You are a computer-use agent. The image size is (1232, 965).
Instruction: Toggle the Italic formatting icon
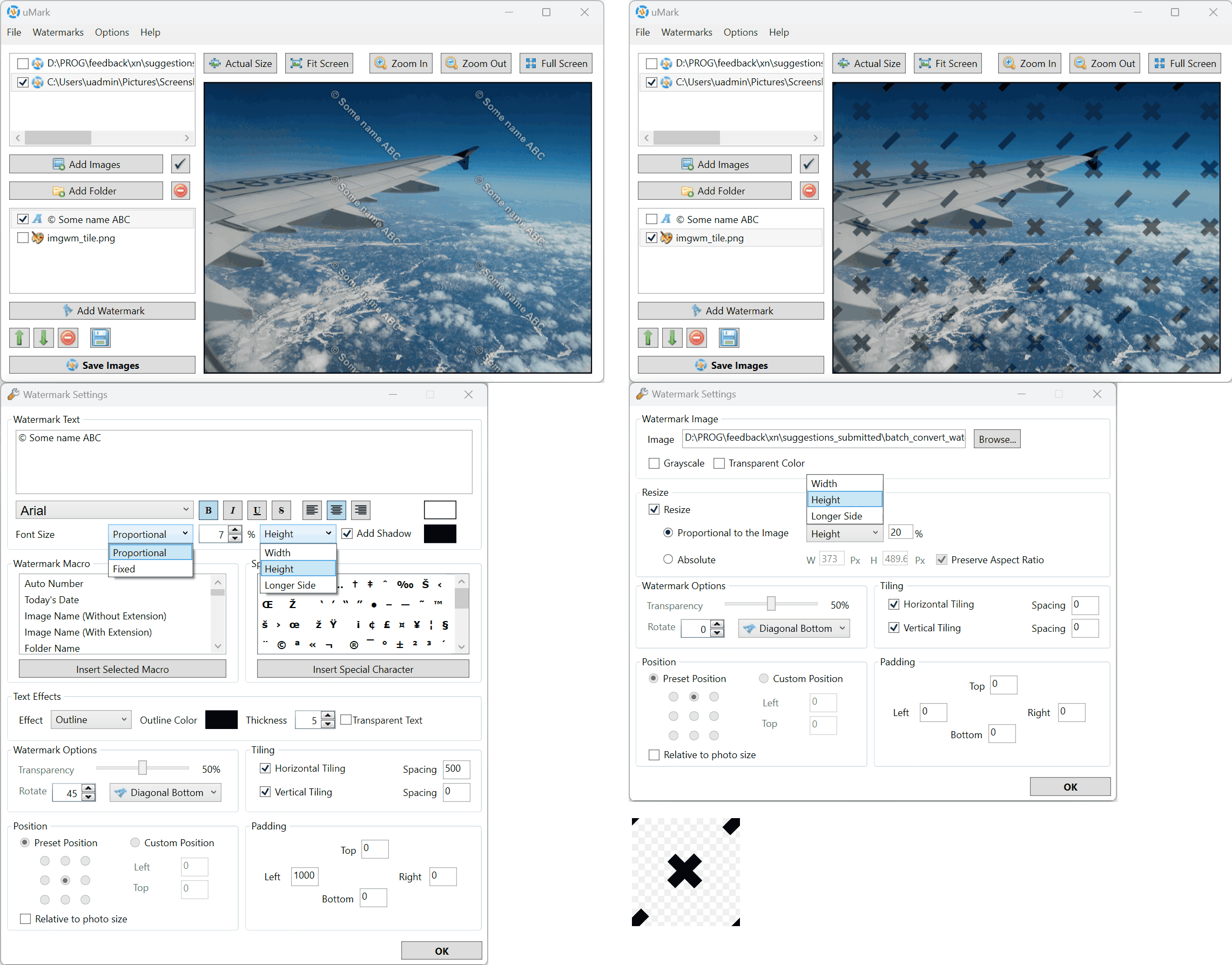point(232,510)
